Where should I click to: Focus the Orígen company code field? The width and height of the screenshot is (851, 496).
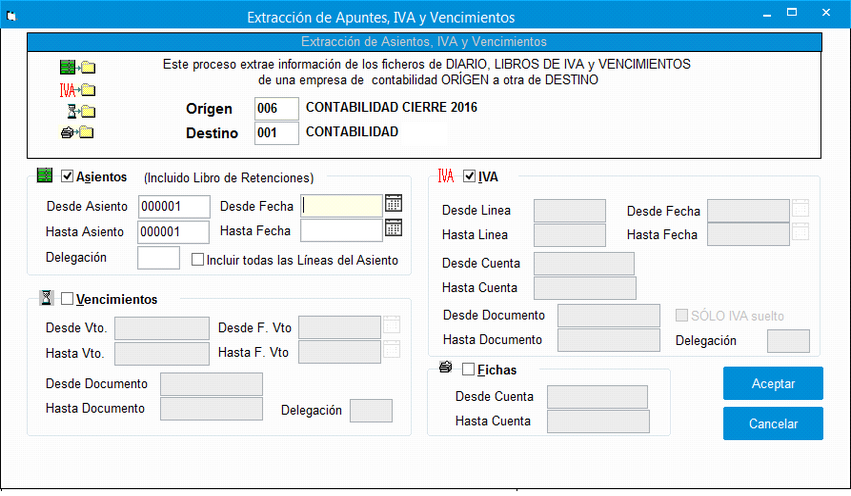(276, 109)
